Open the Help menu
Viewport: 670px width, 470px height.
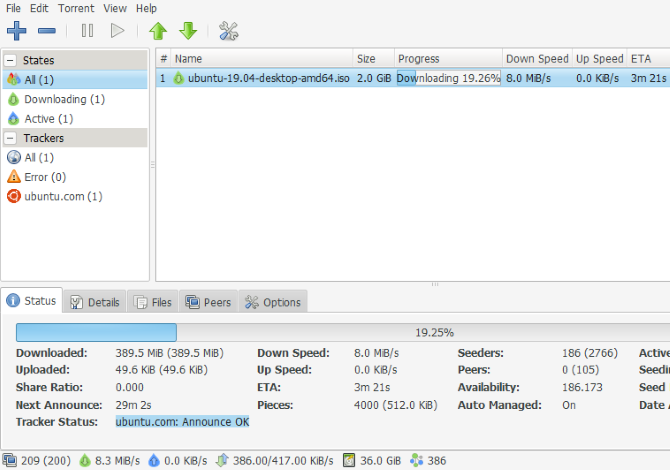146,8
